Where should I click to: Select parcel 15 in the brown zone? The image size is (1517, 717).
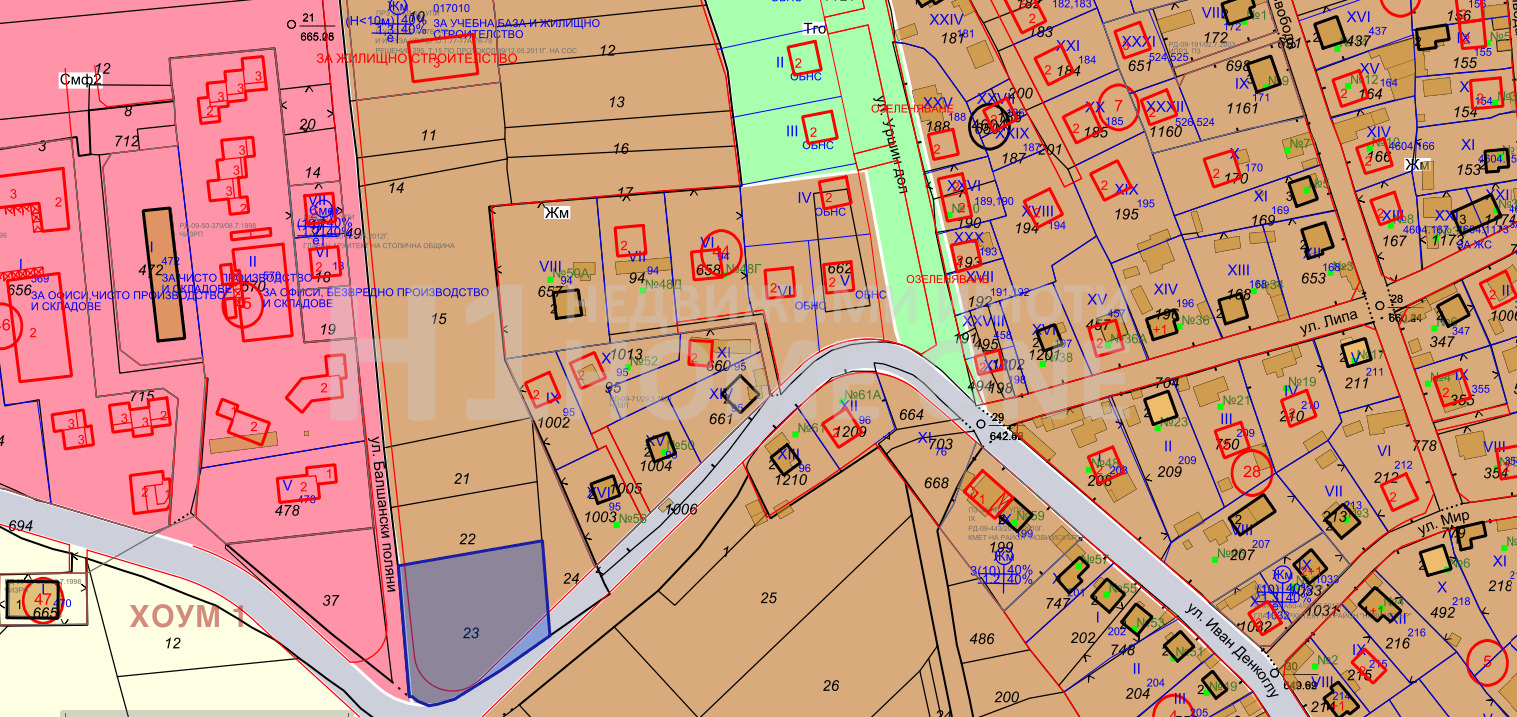point(438,318)
